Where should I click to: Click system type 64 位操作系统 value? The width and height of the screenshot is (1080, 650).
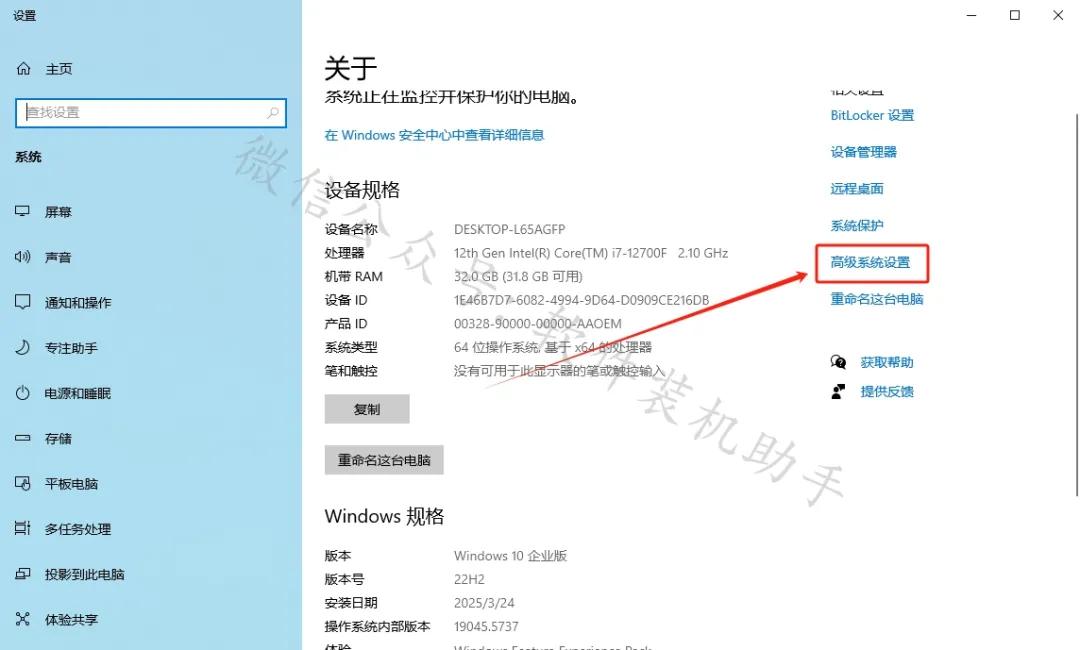point(552,347)
